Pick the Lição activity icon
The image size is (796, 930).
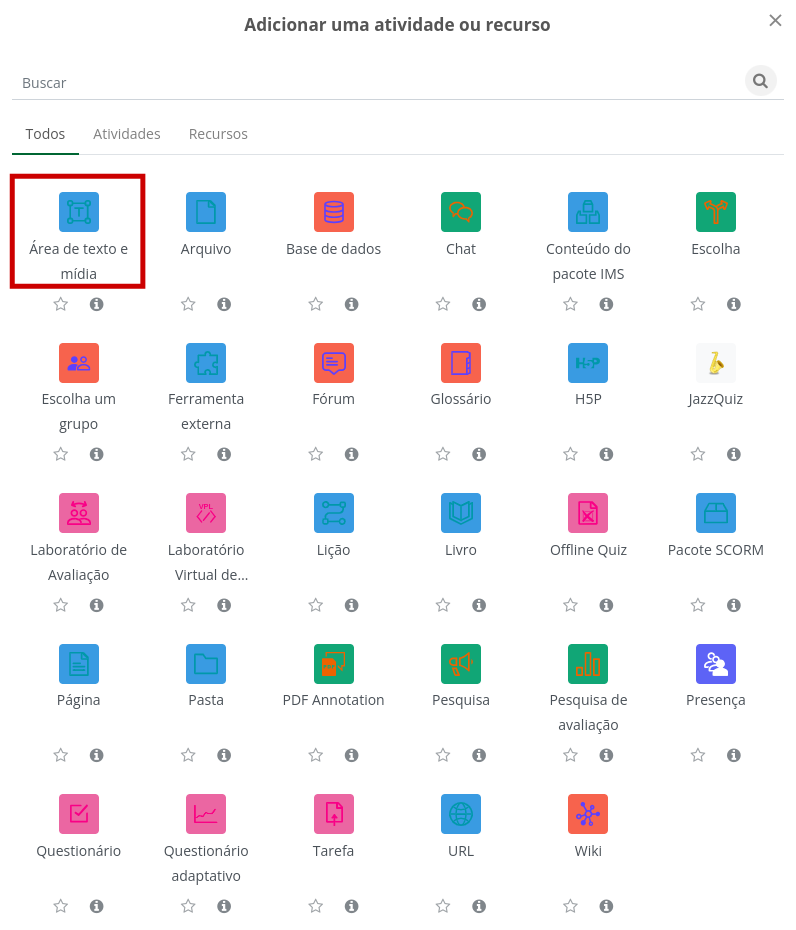[x=333, y=512]
